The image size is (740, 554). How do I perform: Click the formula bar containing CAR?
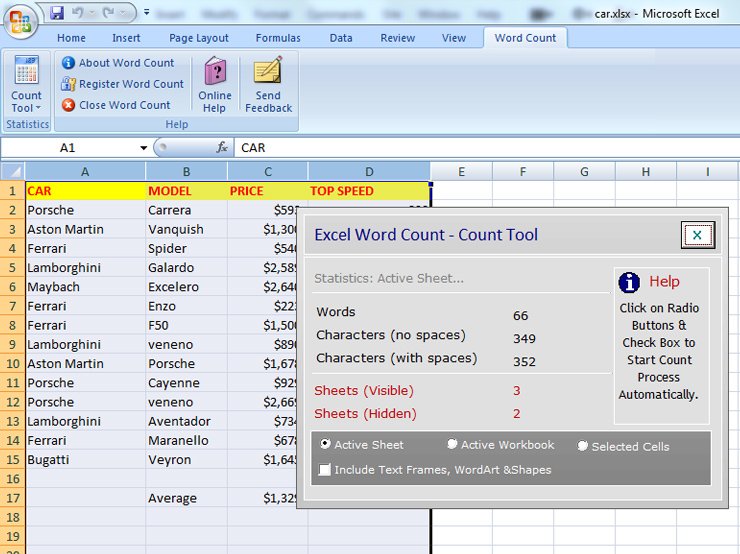487,148
